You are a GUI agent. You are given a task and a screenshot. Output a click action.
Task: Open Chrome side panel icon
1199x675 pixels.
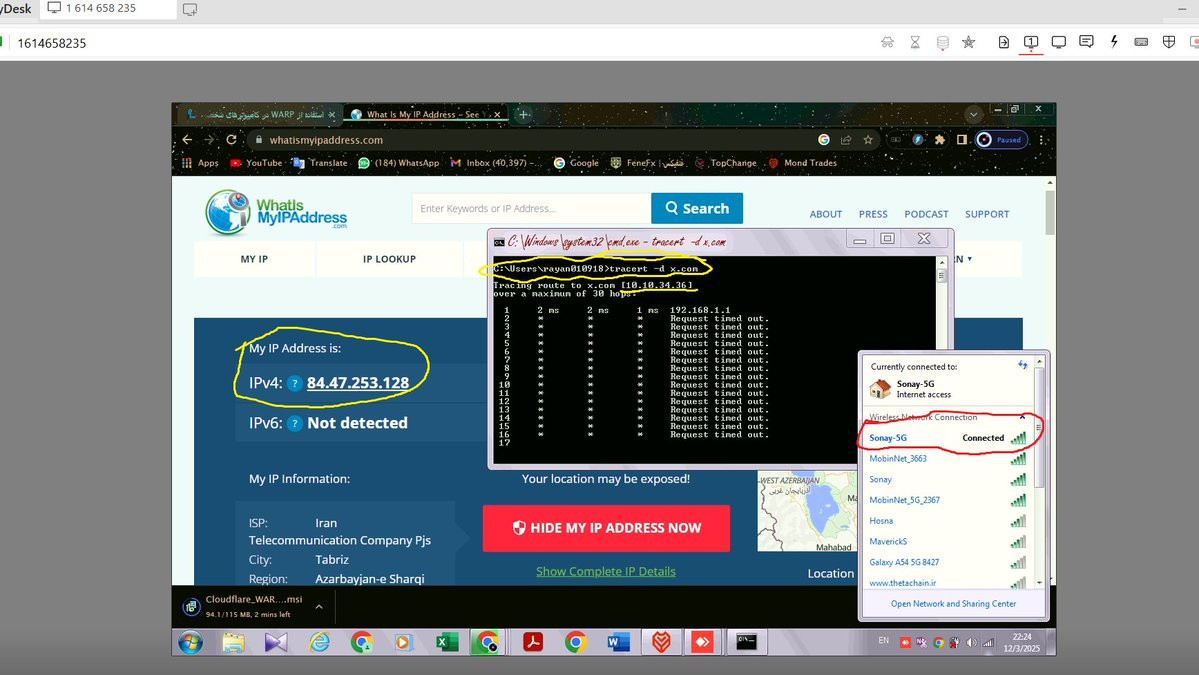(x=962, y=140)
